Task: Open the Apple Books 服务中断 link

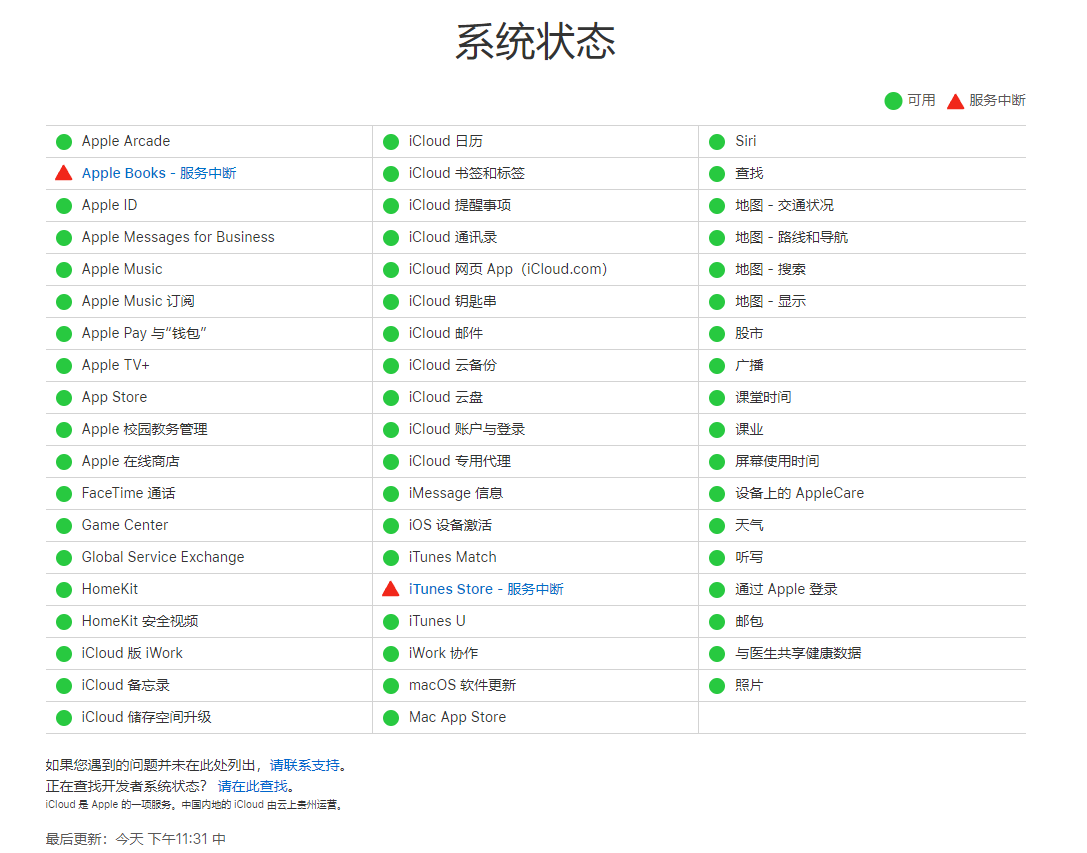Action: click(x=159, y=173)
